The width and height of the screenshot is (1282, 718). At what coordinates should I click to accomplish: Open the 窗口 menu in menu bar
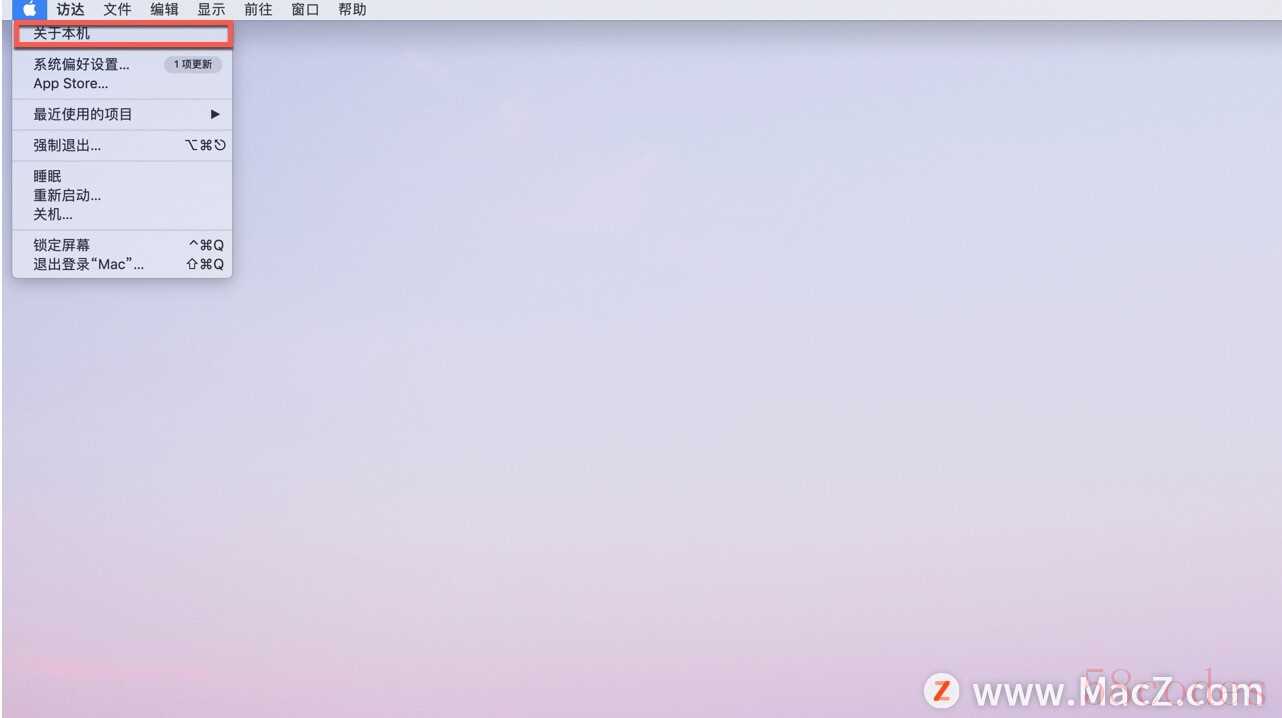coord(305,10)
